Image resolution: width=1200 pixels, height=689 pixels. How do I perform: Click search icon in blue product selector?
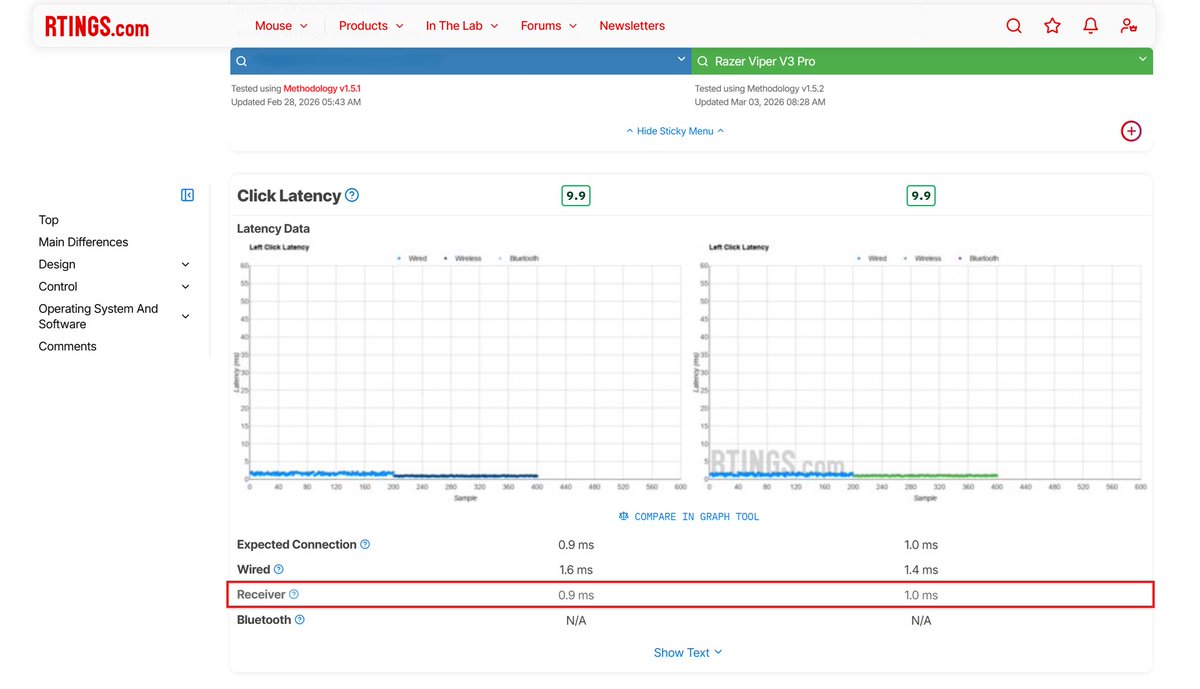[x=241, y=61]
